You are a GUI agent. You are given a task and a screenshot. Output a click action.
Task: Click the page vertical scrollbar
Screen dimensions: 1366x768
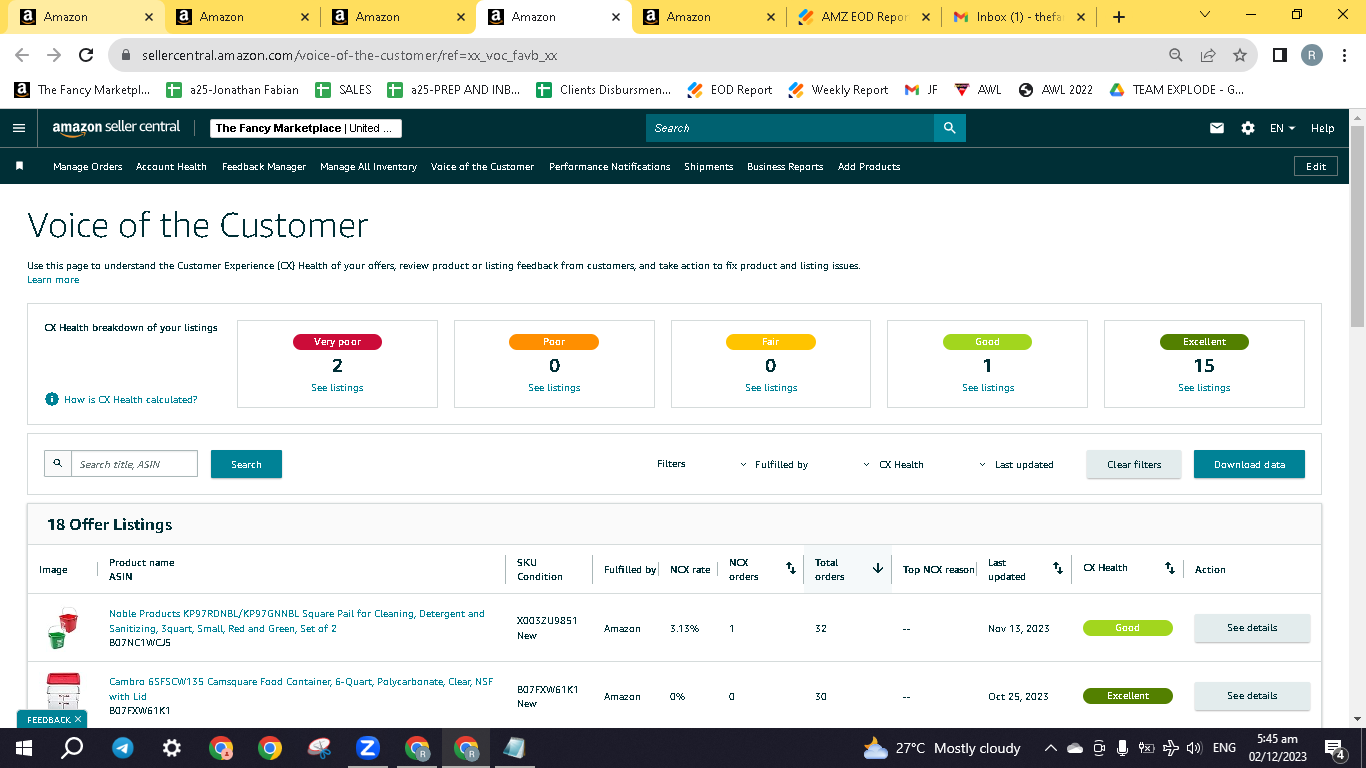1357,228
